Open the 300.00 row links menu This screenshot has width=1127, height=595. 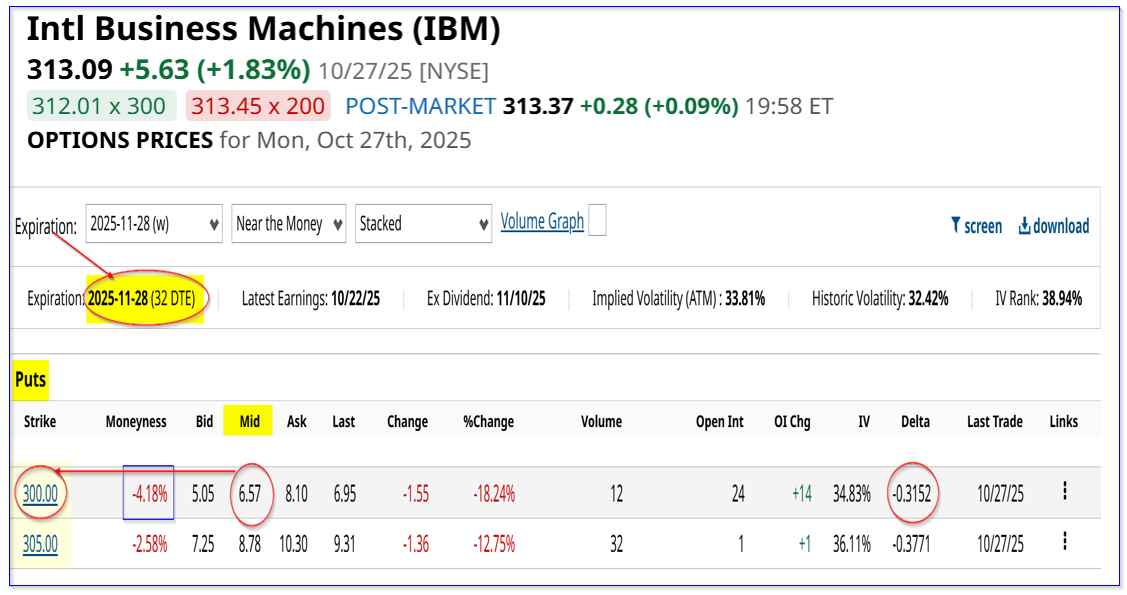(x=1064, y=491)
